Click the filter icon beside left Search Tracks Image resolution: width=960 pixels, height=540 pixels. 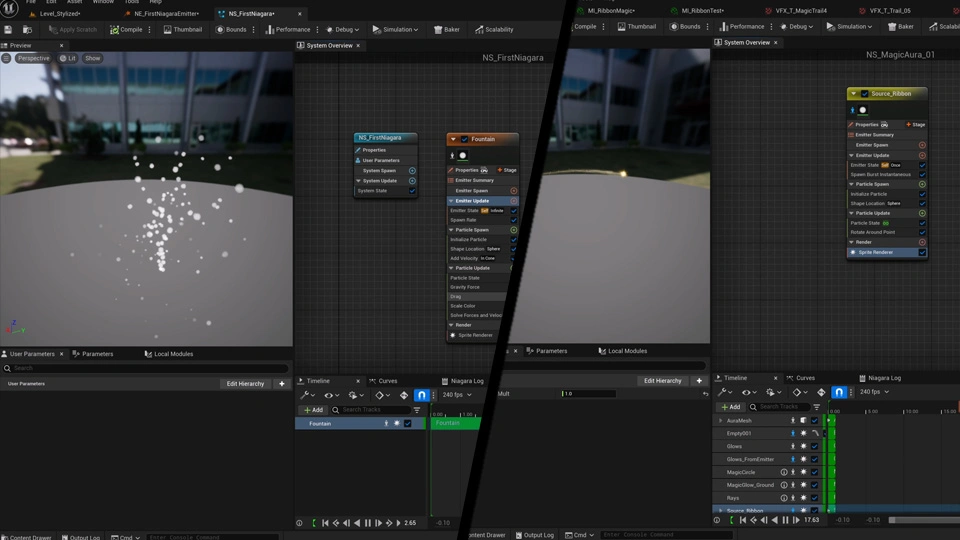(417, 410)
